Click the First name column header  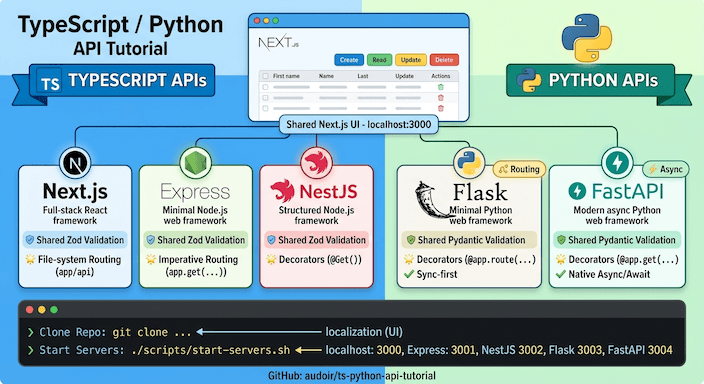tap(286, 76)
